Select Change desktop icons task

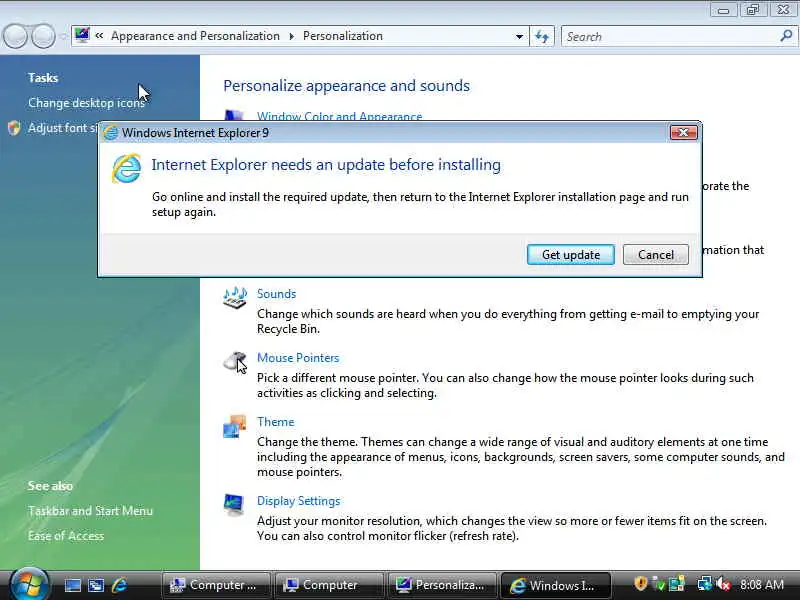coord(87,103)
